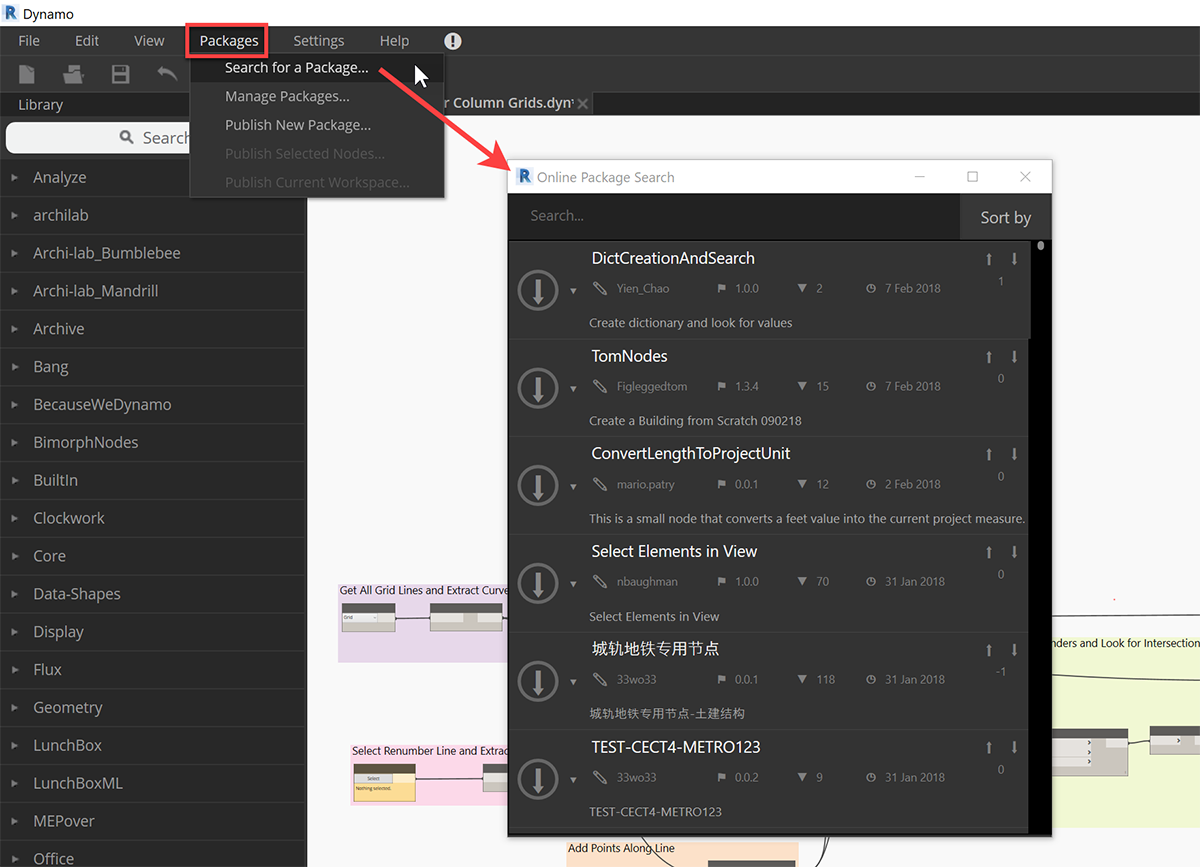Click the Select button in Select Renumber Line node
Viewport: 1200px width, 867px height.
coord(373,778)
